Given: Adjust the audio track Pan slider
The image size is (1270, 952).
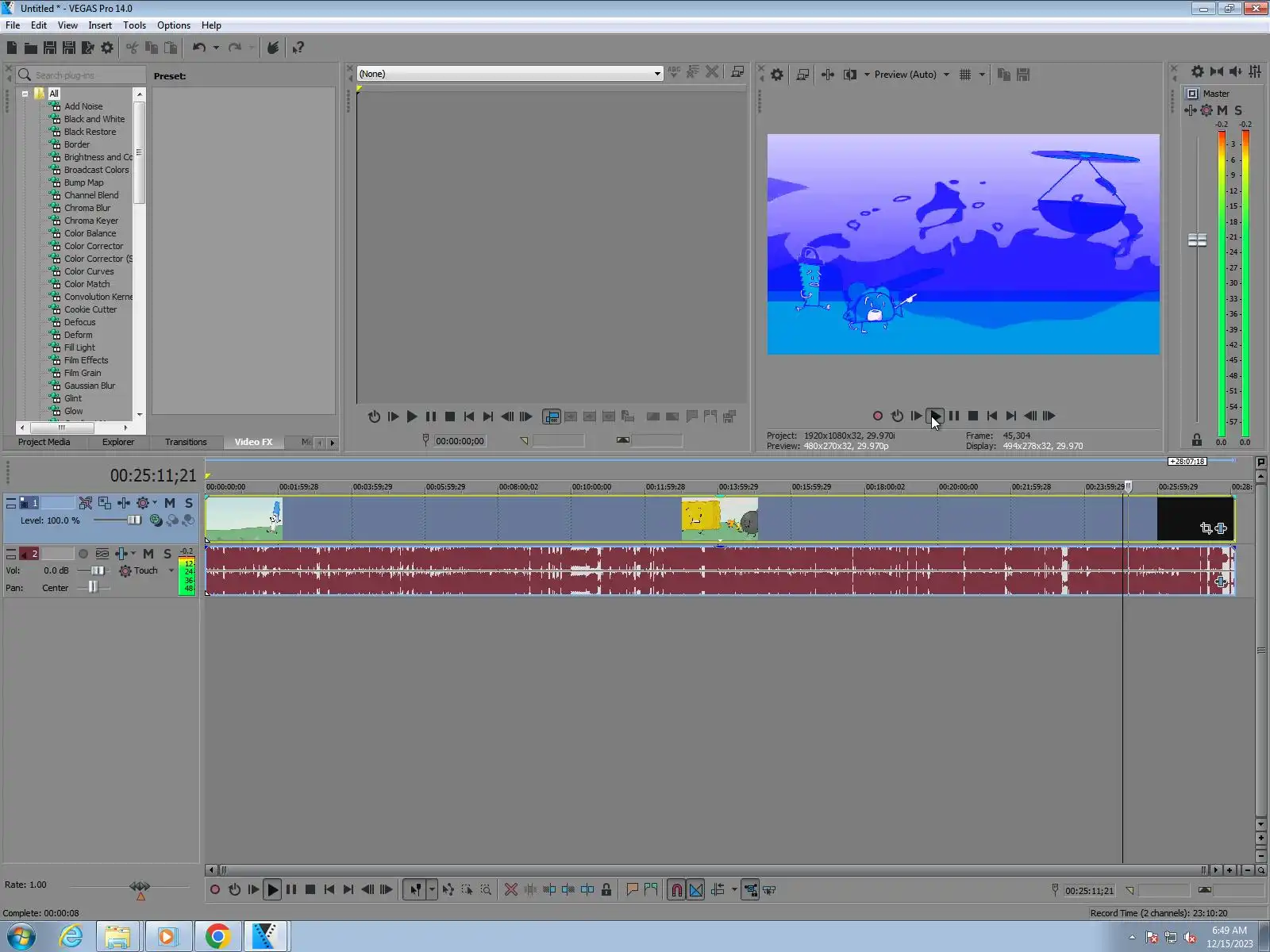Looking at the screenshot, I should coord(94,588).
